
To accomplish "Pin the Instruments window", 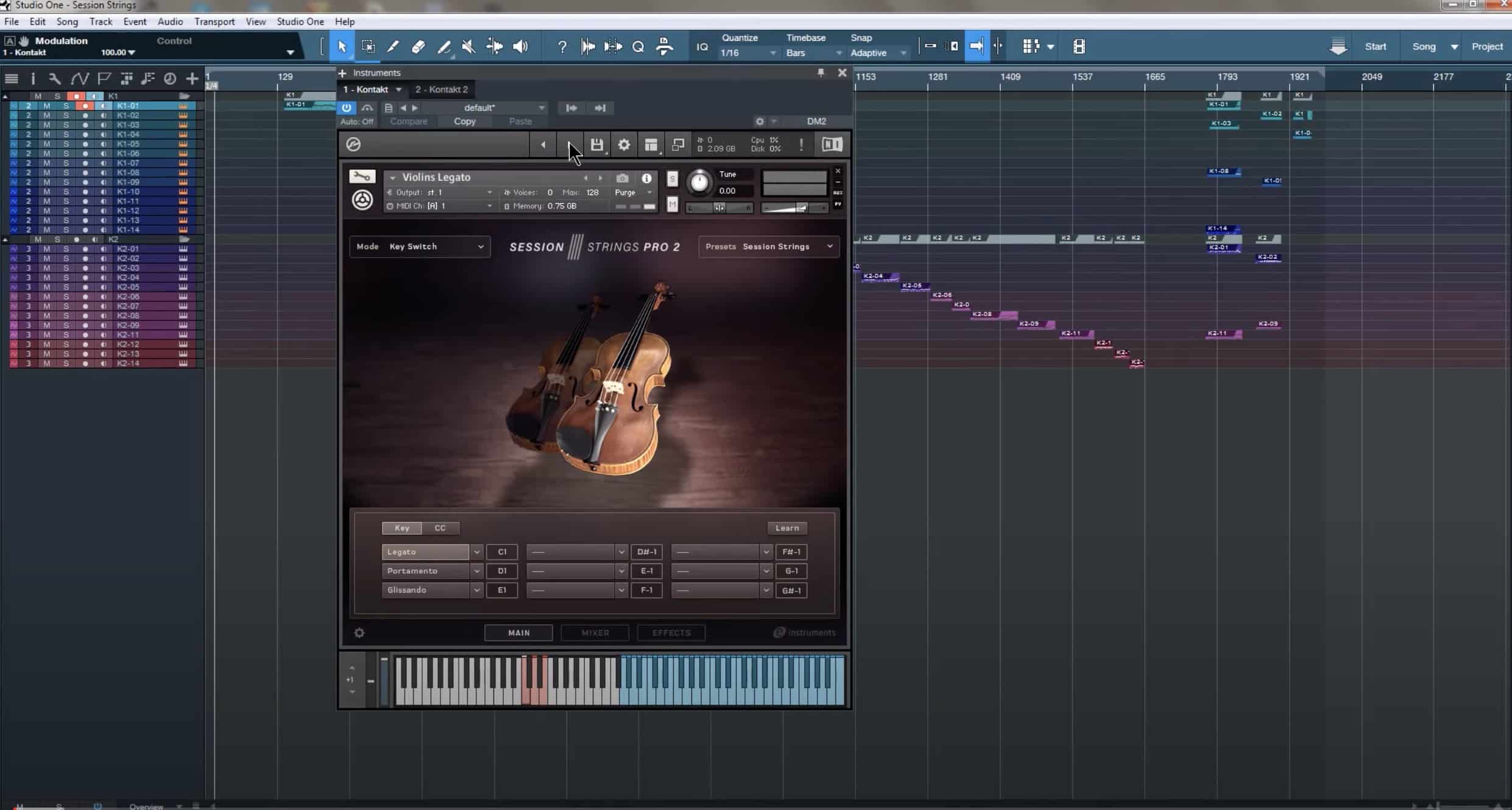I will coord(821,72).
